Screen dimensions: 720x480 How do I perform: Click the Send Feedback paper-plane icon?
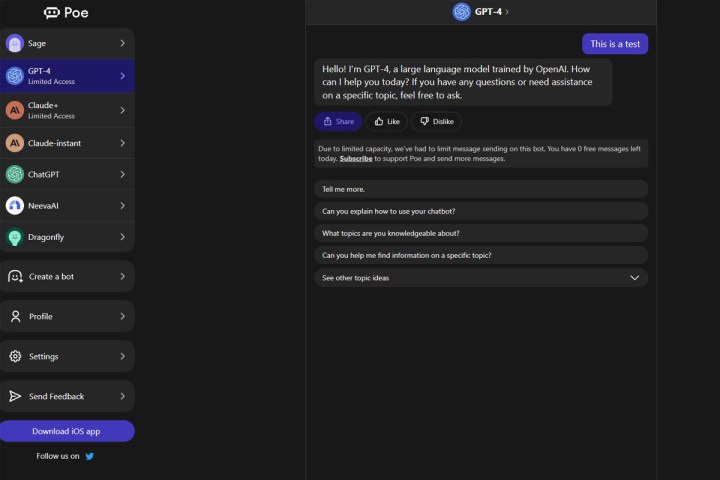[x=15, y=396]
